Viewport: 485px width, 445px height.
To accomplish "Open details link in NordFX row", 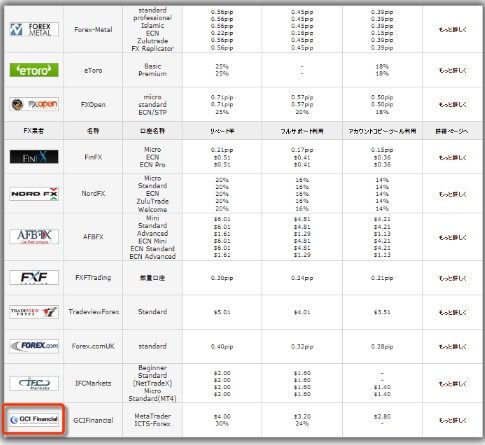I will point(452,194).
